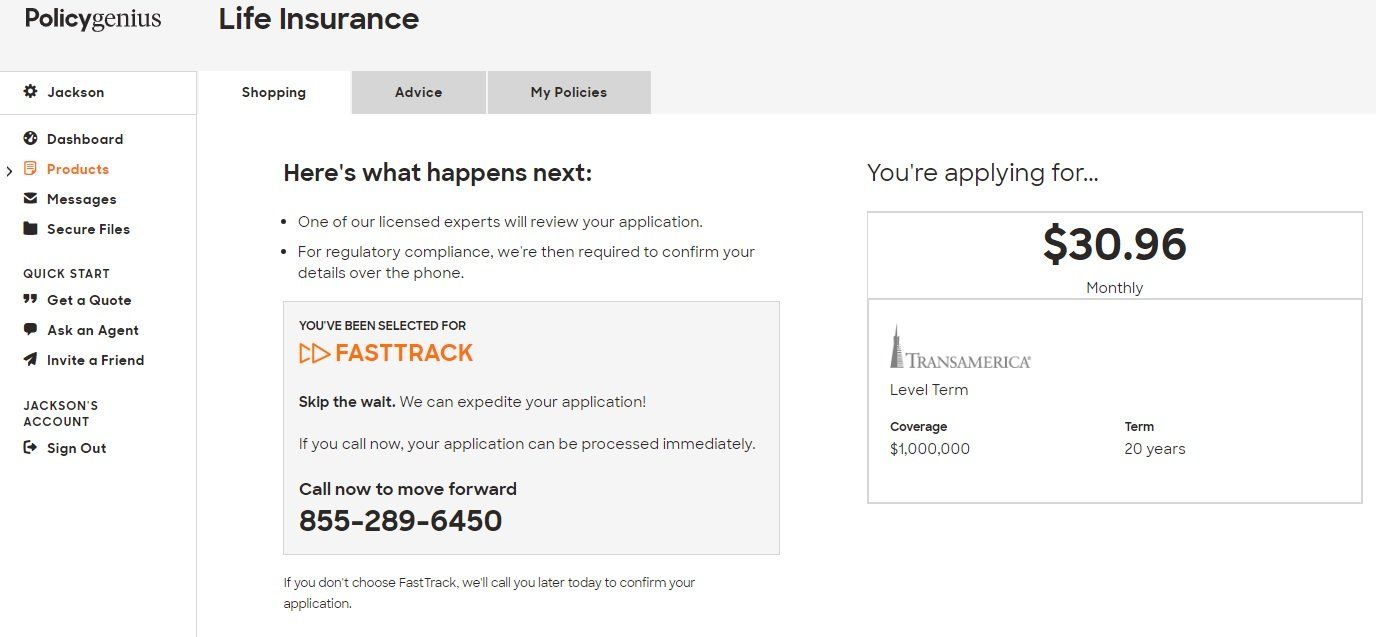Click the Secure Files folder icon
This screenshot has height=637, width=1376.
(x=30, y=228)
